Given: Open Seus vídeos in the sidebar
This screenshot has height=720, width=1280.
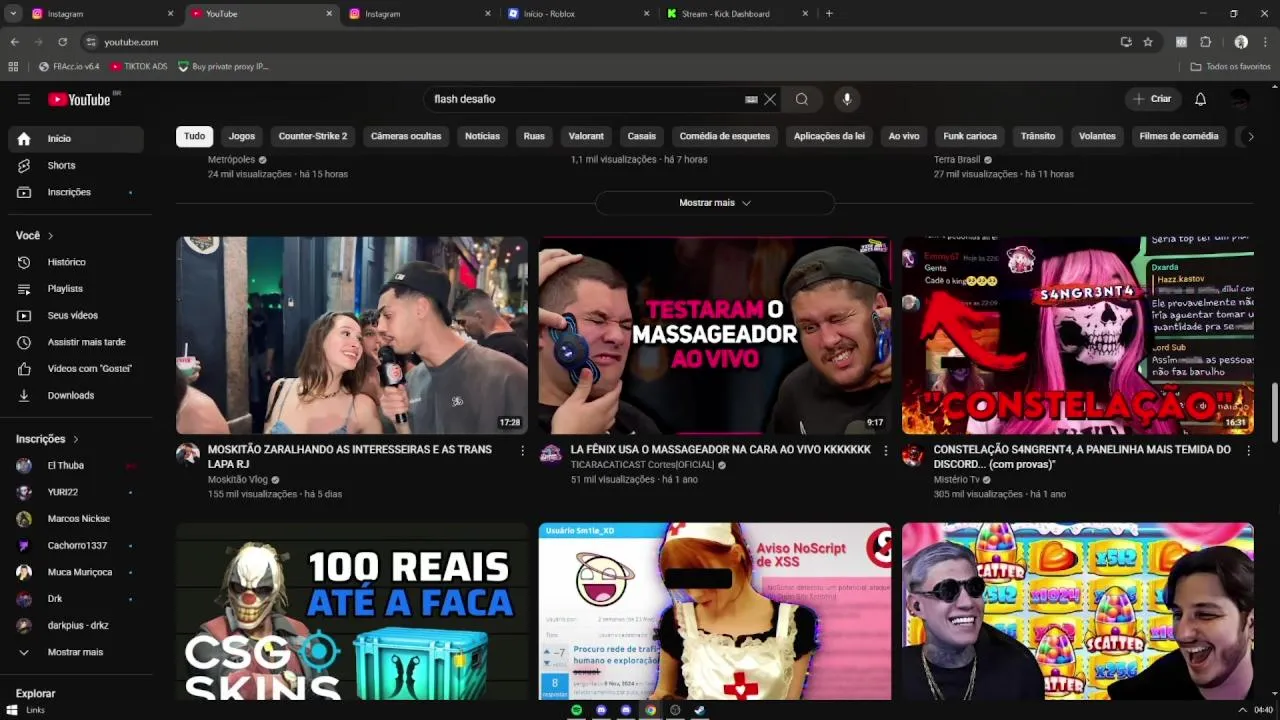Looking at the screenshot, I should pos(76,315).
